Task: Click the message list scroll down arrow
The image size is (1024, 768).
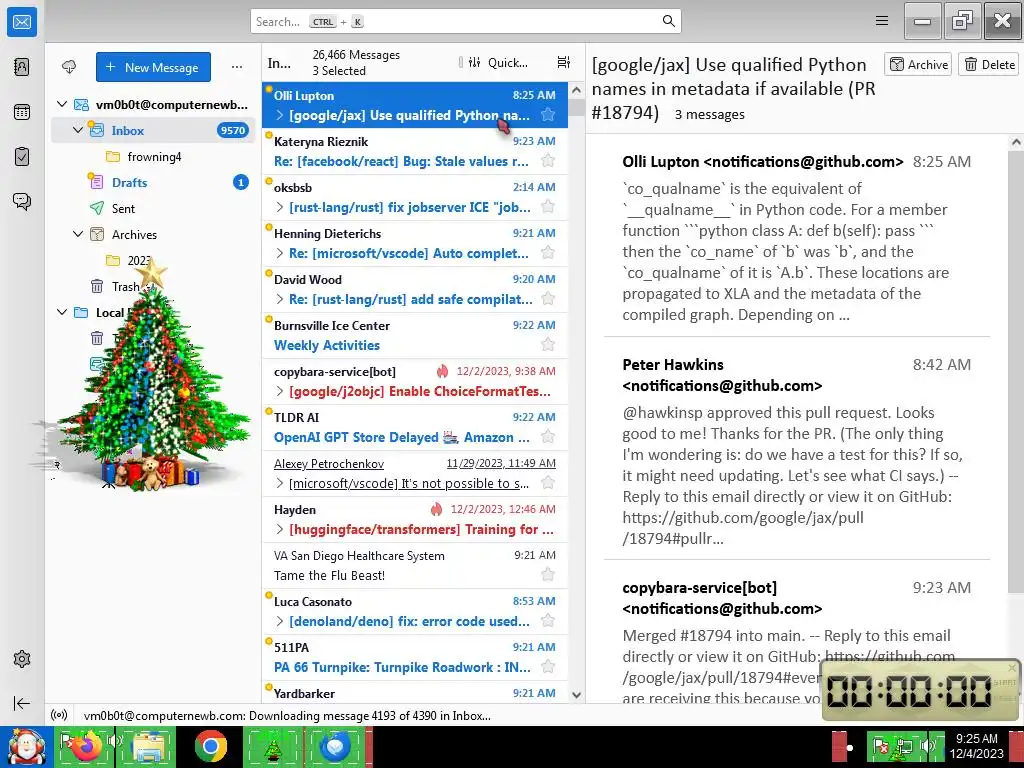Action: pos(576,694)
